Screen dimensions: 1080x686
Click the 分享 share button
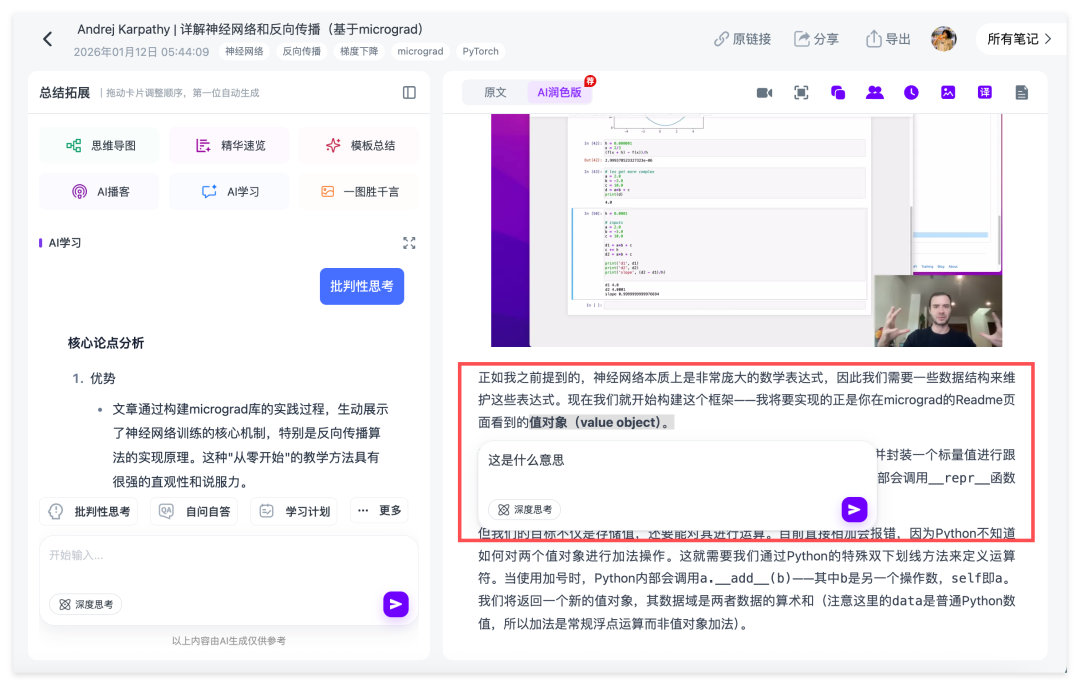tap(816, 39)
